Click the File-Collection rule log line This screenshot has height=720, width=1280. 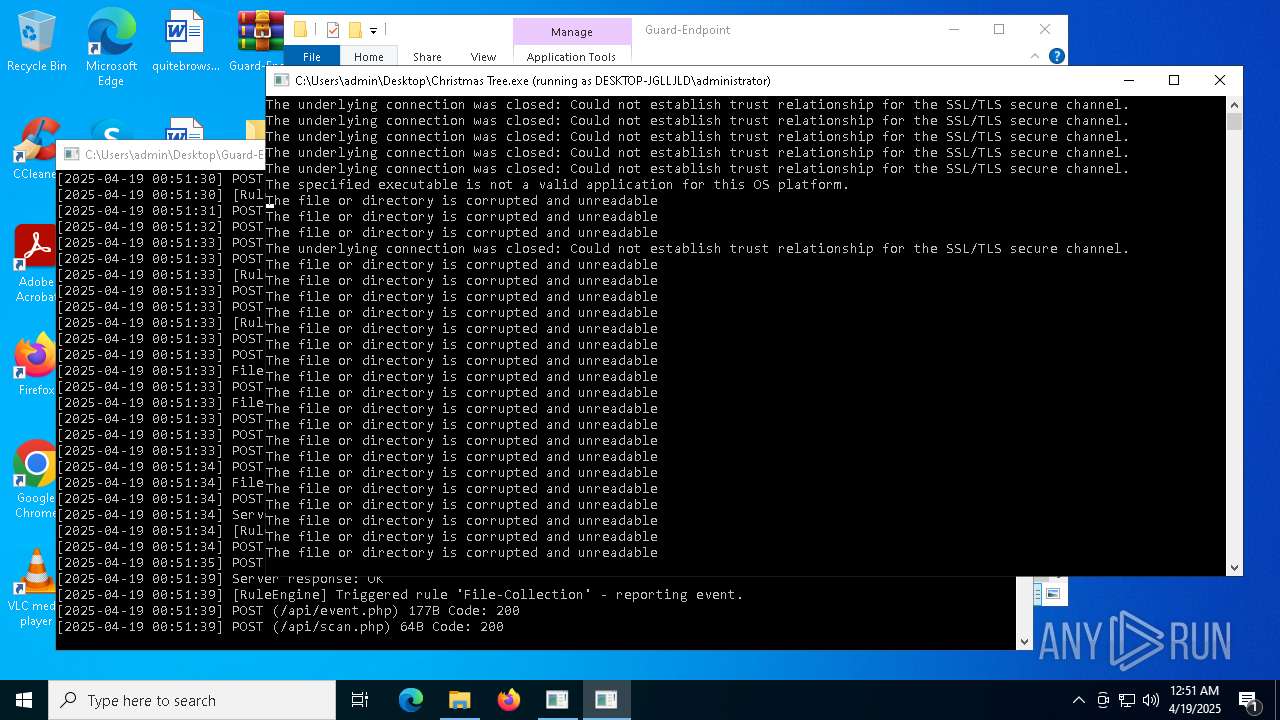(400, 595)
